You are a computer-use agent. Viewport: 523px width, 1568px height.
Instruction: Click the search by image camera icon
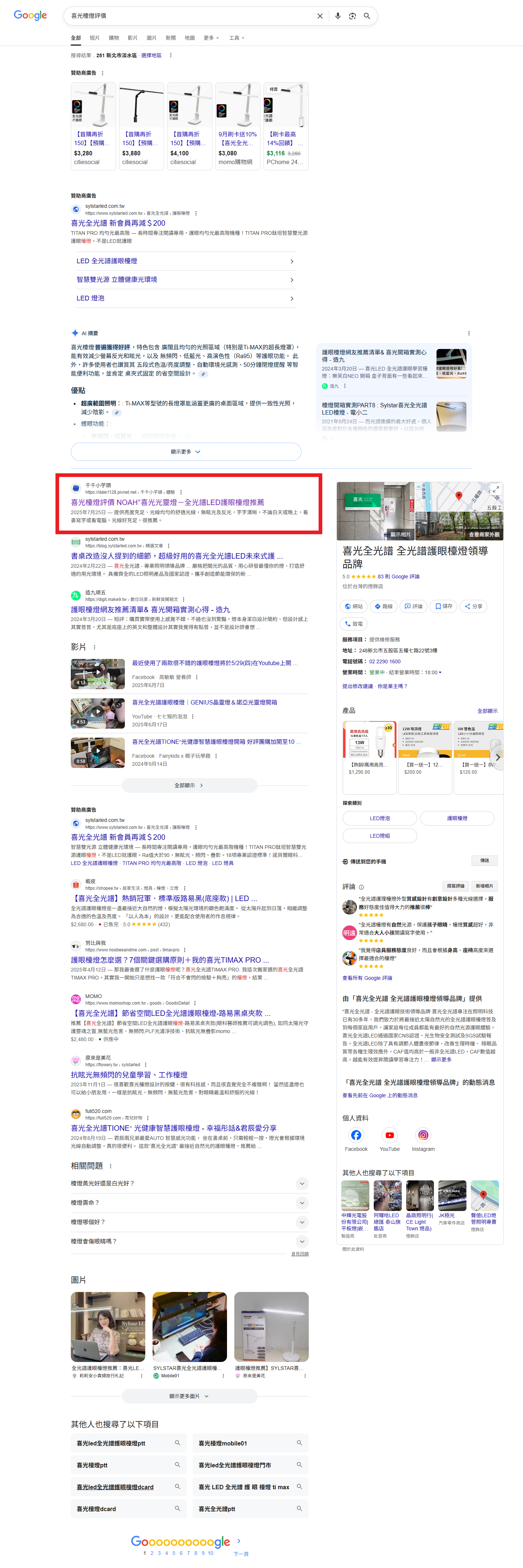[352, 16]
